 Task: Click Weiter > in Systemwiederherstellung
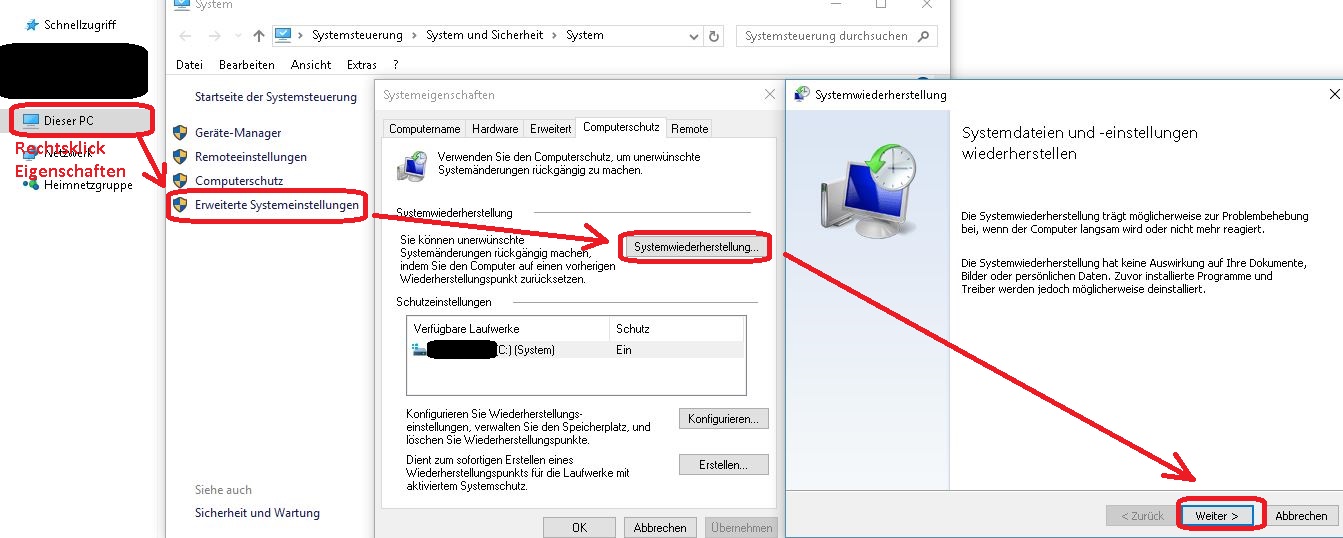click(1217, 516)
